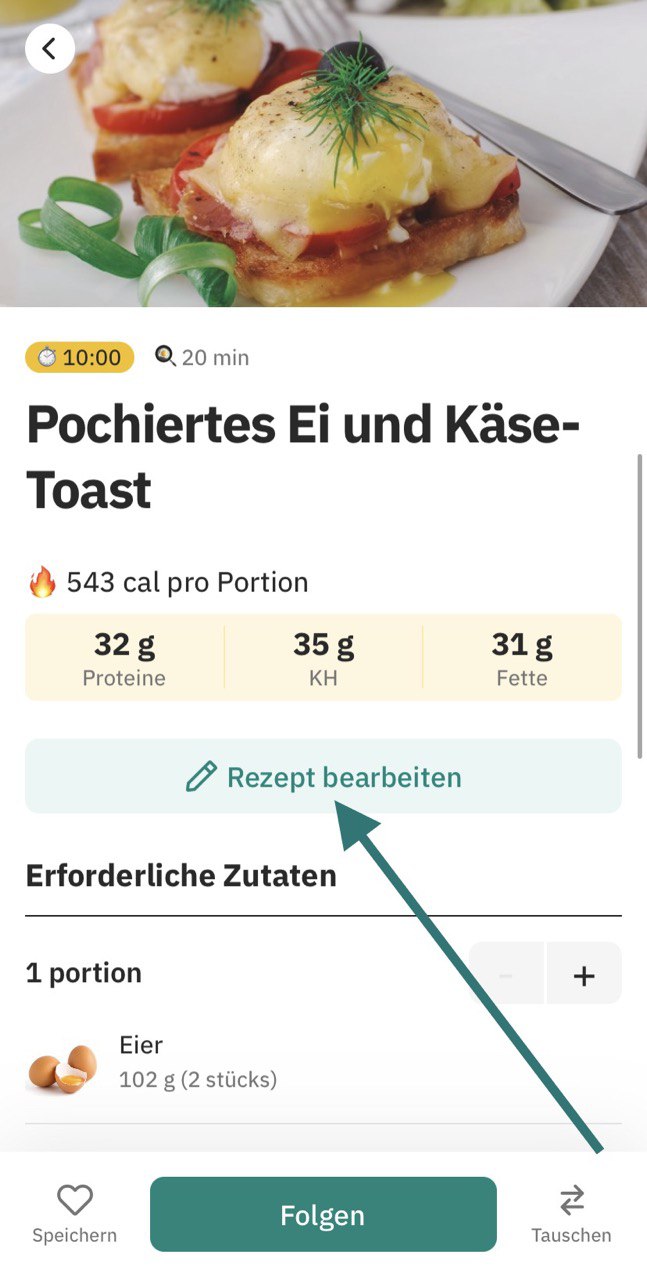Tap the swap arrows Tauschen icon
The height and width of the screenshot is (1280, 647).
coord(571,1199)
